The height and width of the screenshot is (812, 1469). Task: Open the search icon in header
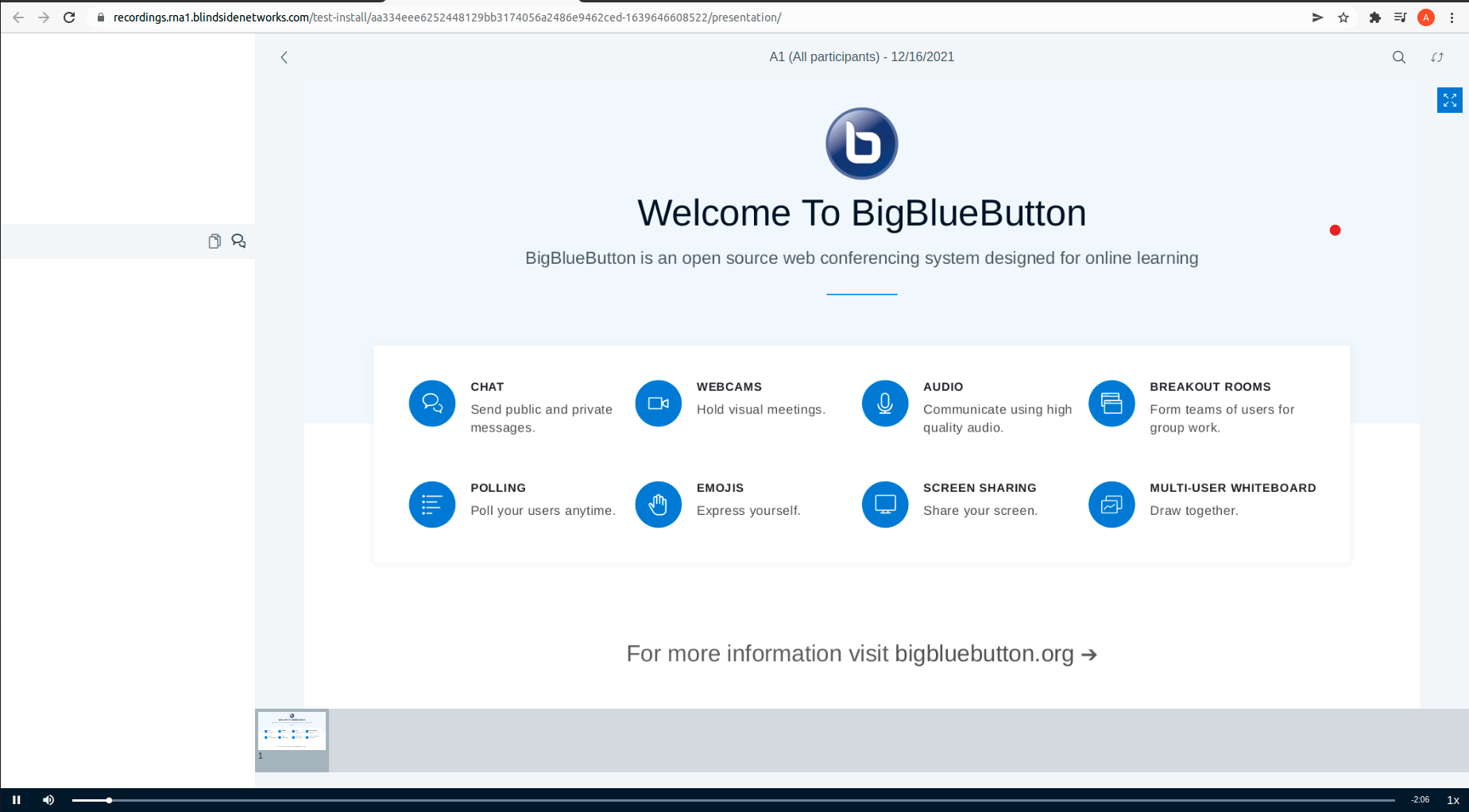point(1399,57)
